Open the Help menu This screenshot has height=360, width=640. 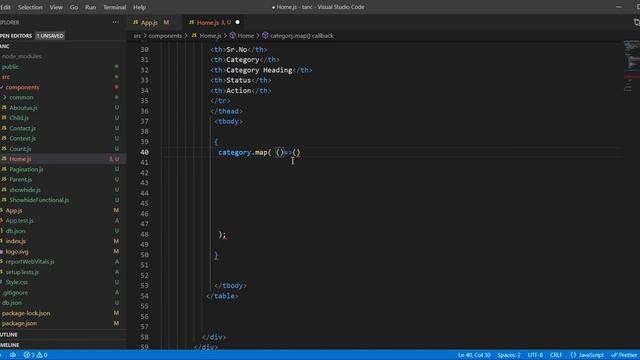140,7
